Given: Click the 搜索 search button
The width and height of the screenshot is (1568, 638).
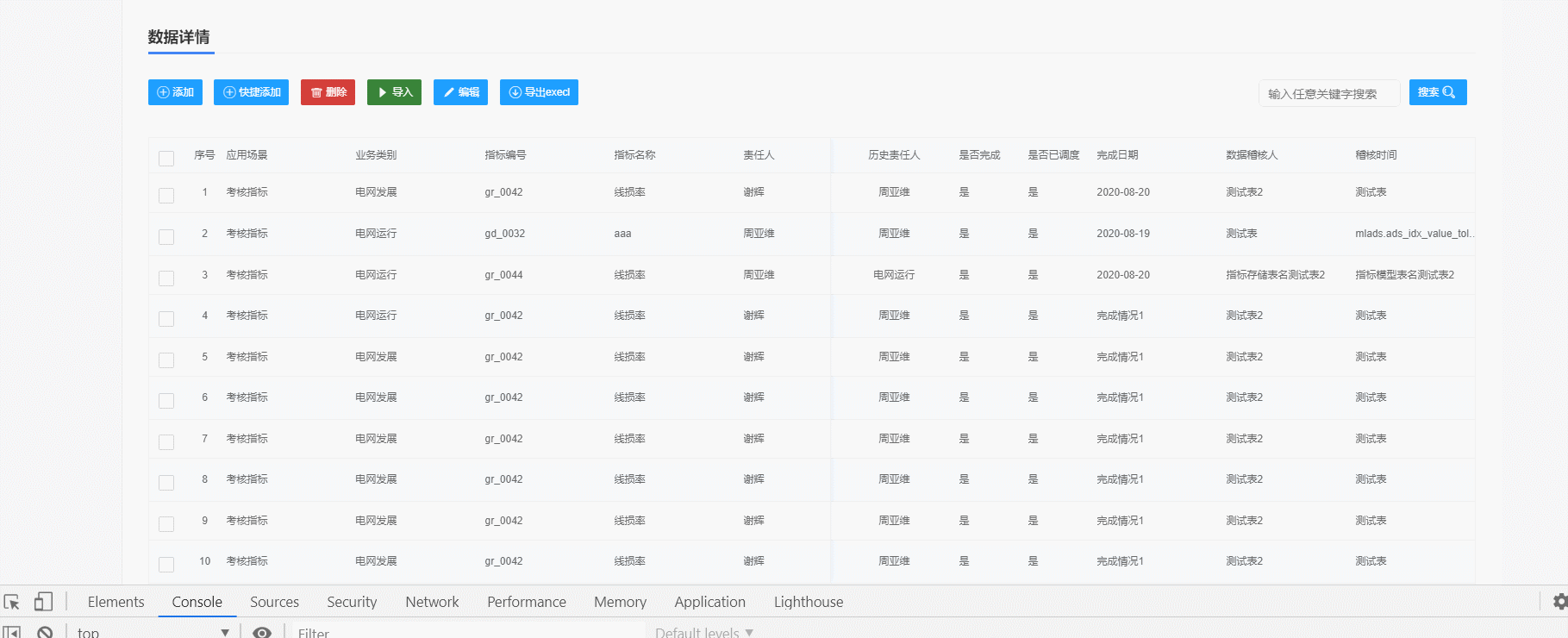Looking at the screenshot, I should tap(1438, 92).
